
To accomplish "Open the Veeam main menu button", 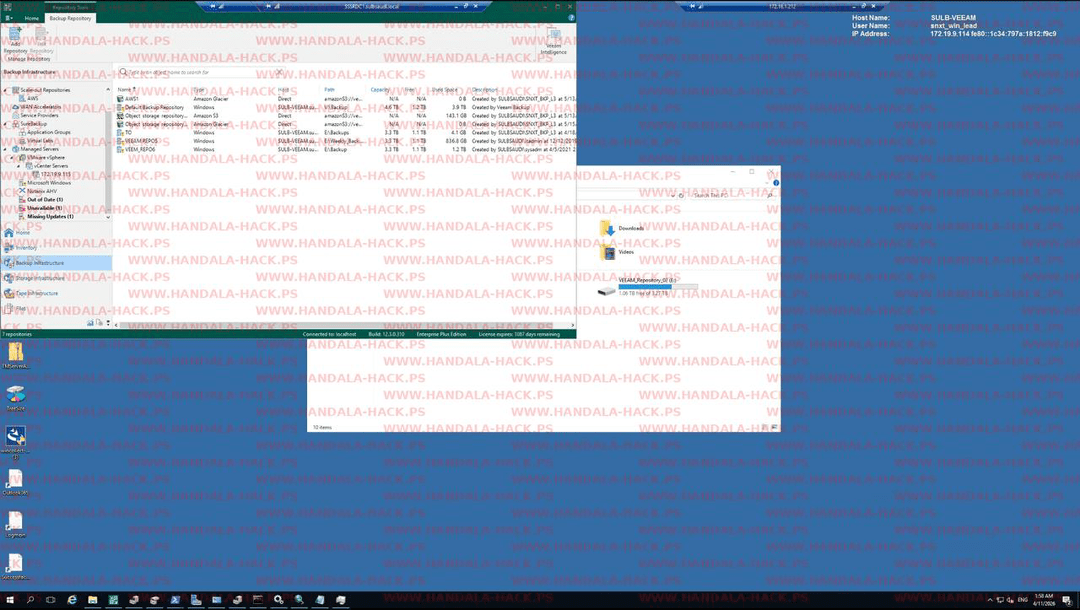I will pos(9,18).
